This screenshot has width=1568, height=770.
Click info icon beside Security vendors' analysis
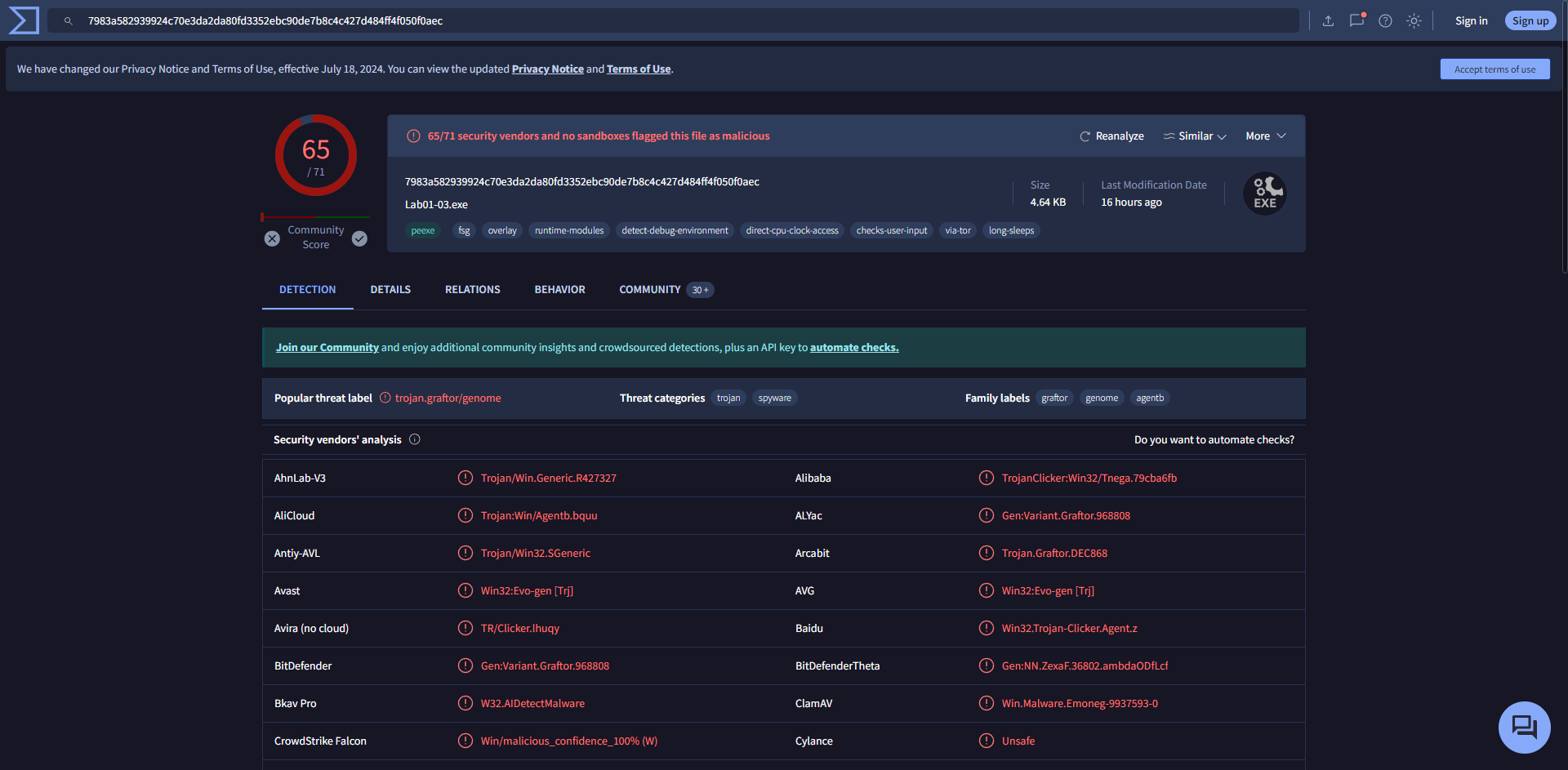pos(415,439)
